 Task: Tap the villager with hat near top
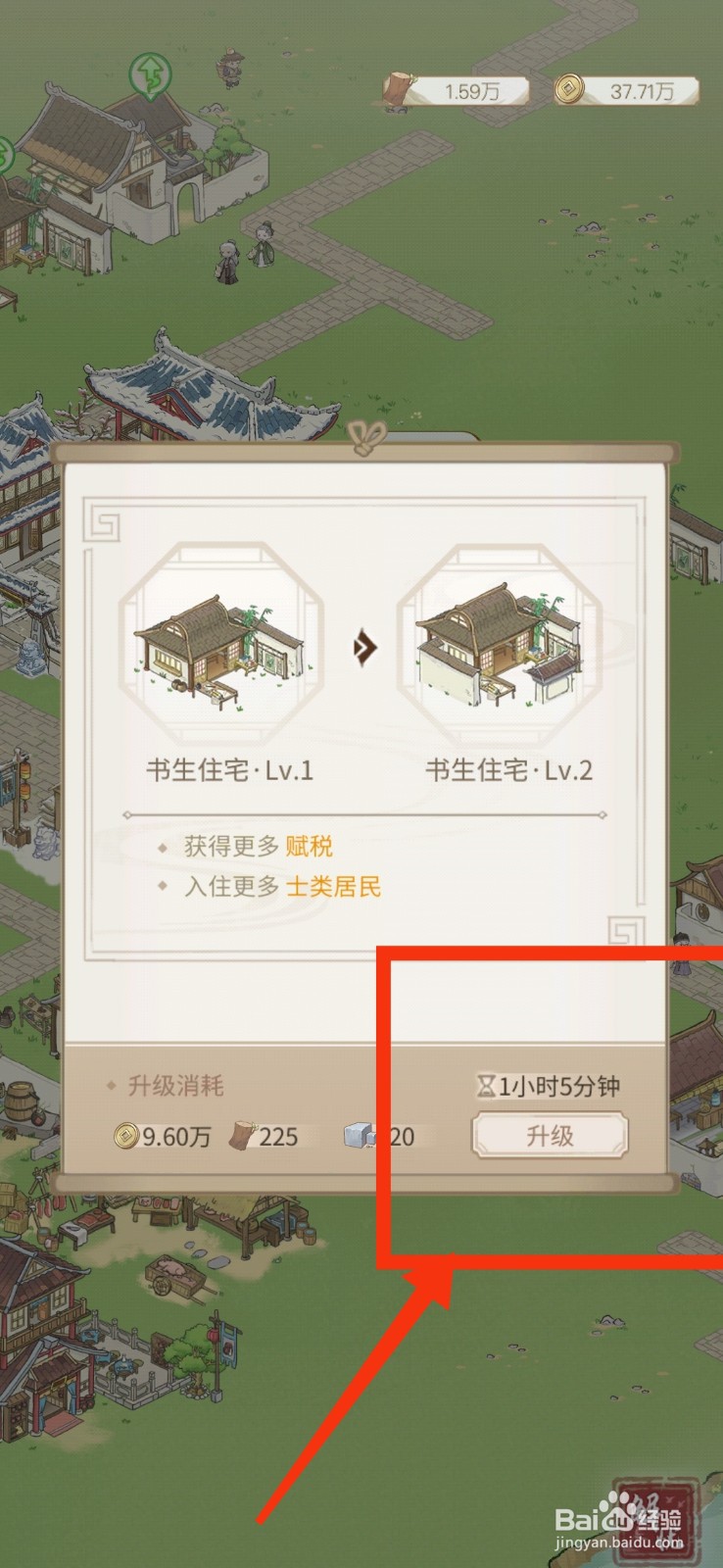click(x=231, y=69)
